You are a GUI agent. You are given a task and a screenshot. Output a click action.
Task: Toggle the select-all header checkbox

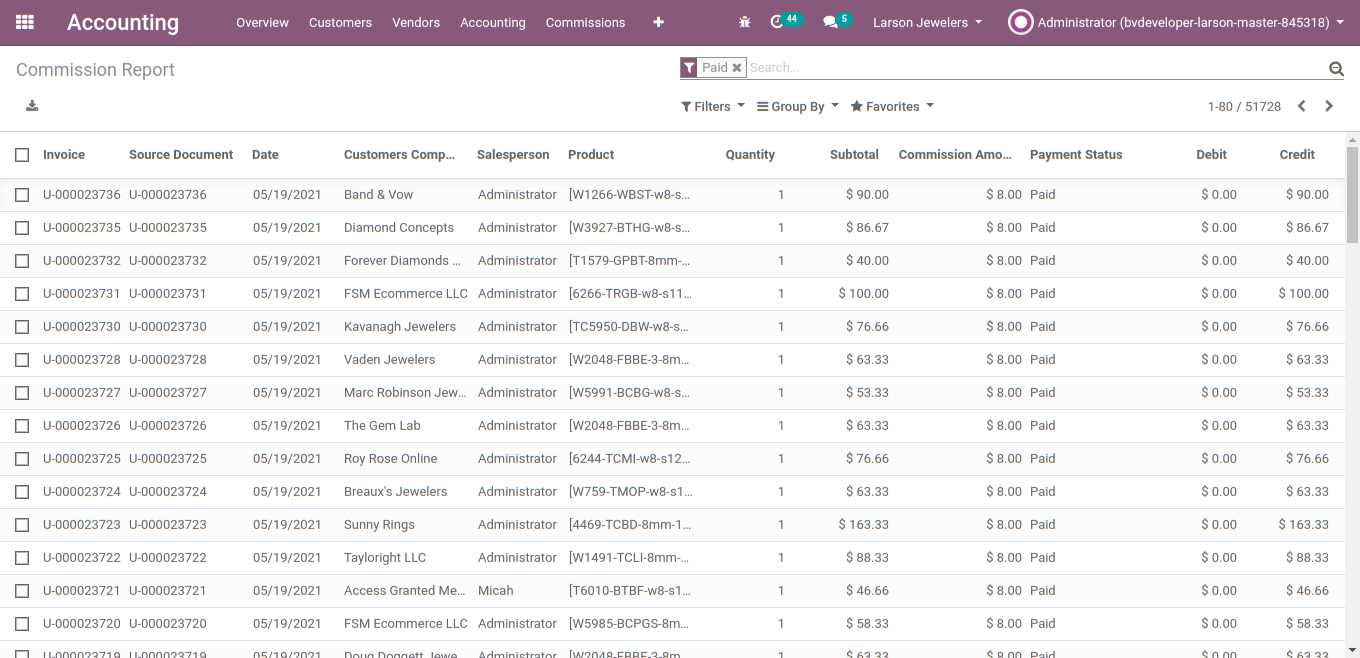click(22, 155)
